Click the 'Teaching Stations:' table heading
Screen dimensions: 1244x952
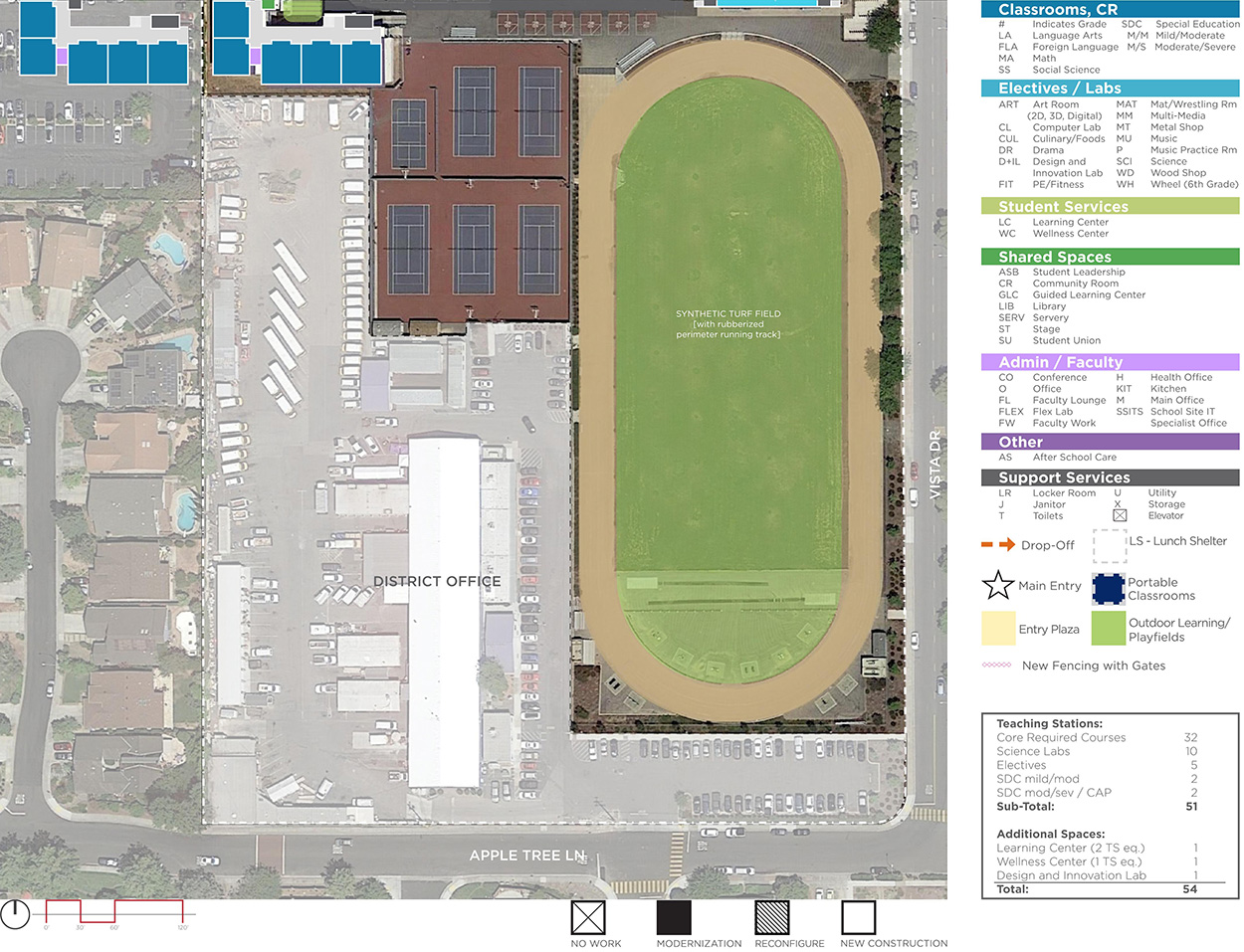tap(1049, 723)
